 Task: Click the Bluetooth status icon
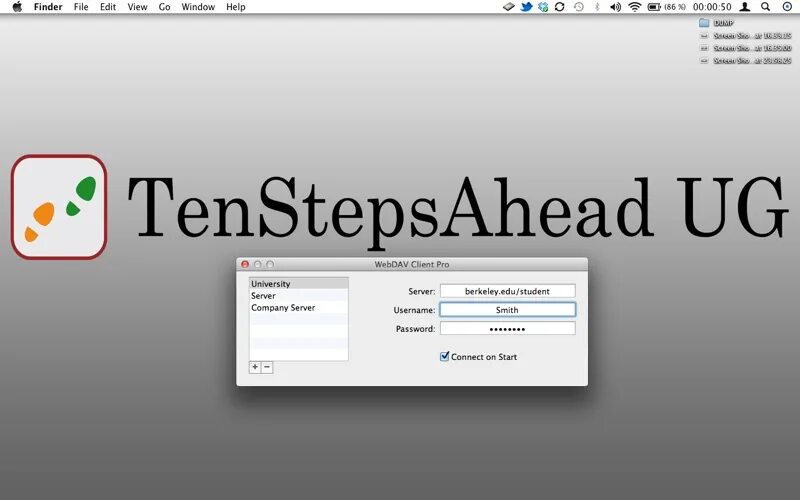click(x=597, y=7)
